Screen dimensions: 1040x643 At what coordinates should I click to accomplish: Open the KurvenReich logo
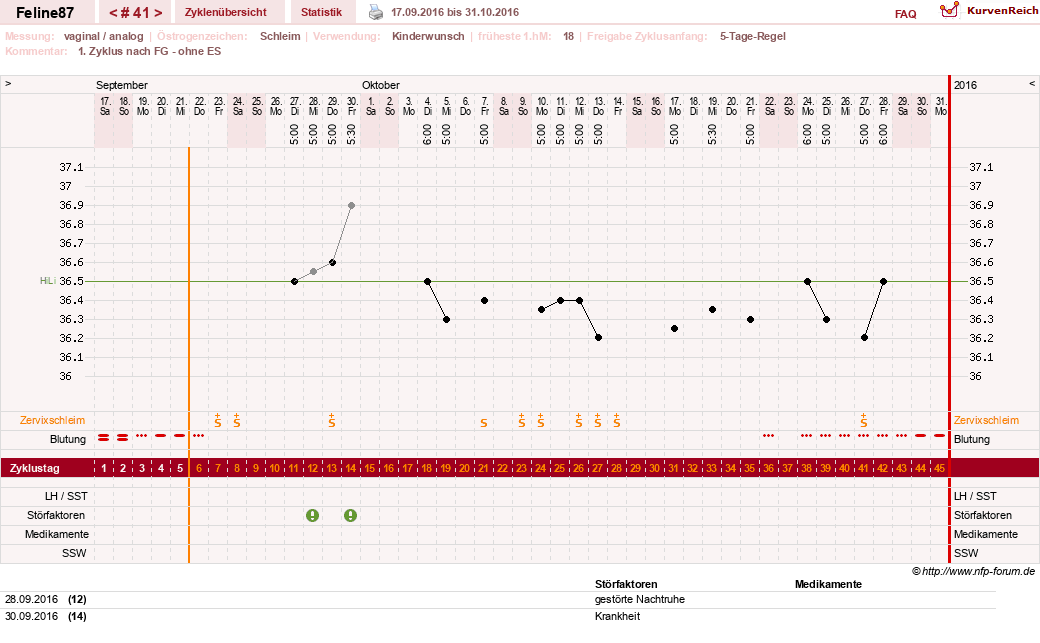[x=988, y=11]
